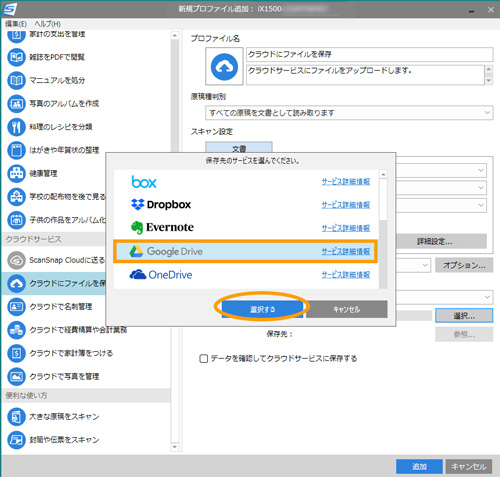Click the ScanSnap logo in title bar
The height and width of the screenshot is (477, 500).
tap(9, 9)
